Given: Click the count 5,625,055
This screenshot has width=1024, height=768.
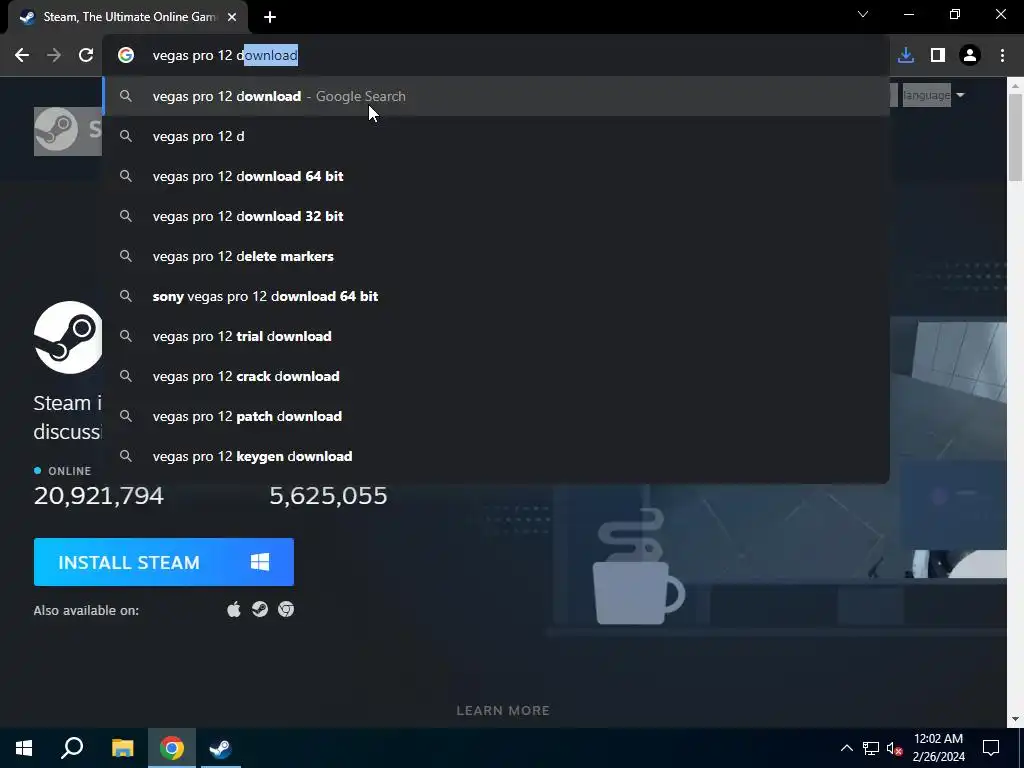Looking at the screenshot, I should (x=328, y=496).
